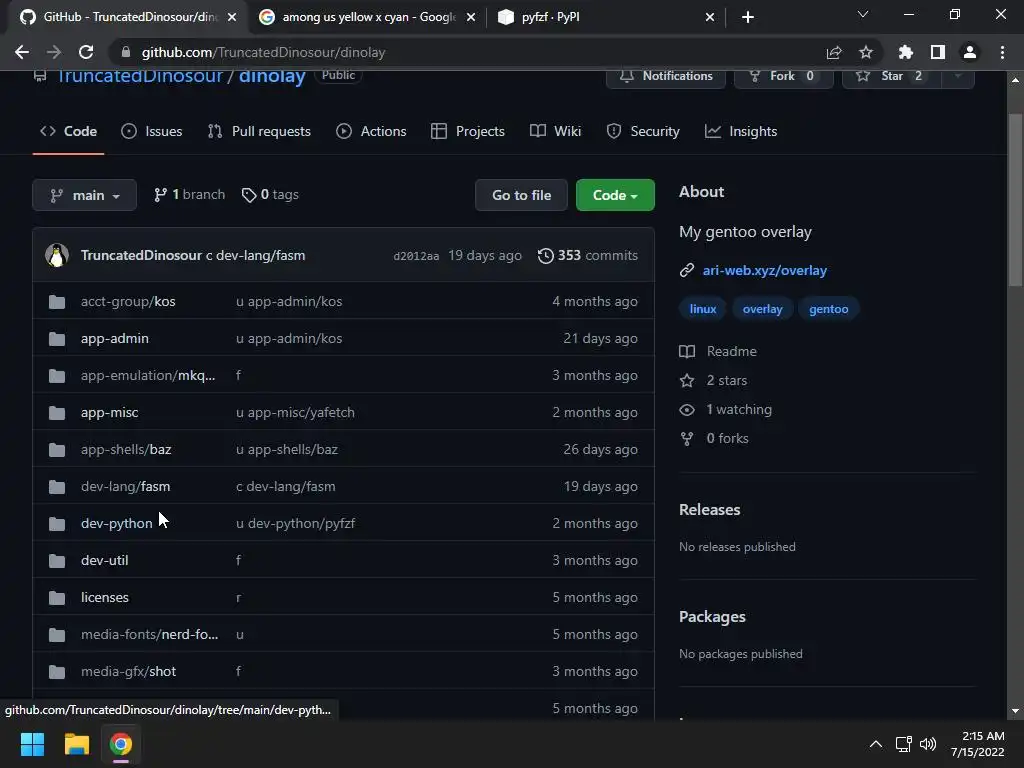The image size is (1024, 768).
Task: Open the app-shells/baz folder
Action: [x=126, y=449]
